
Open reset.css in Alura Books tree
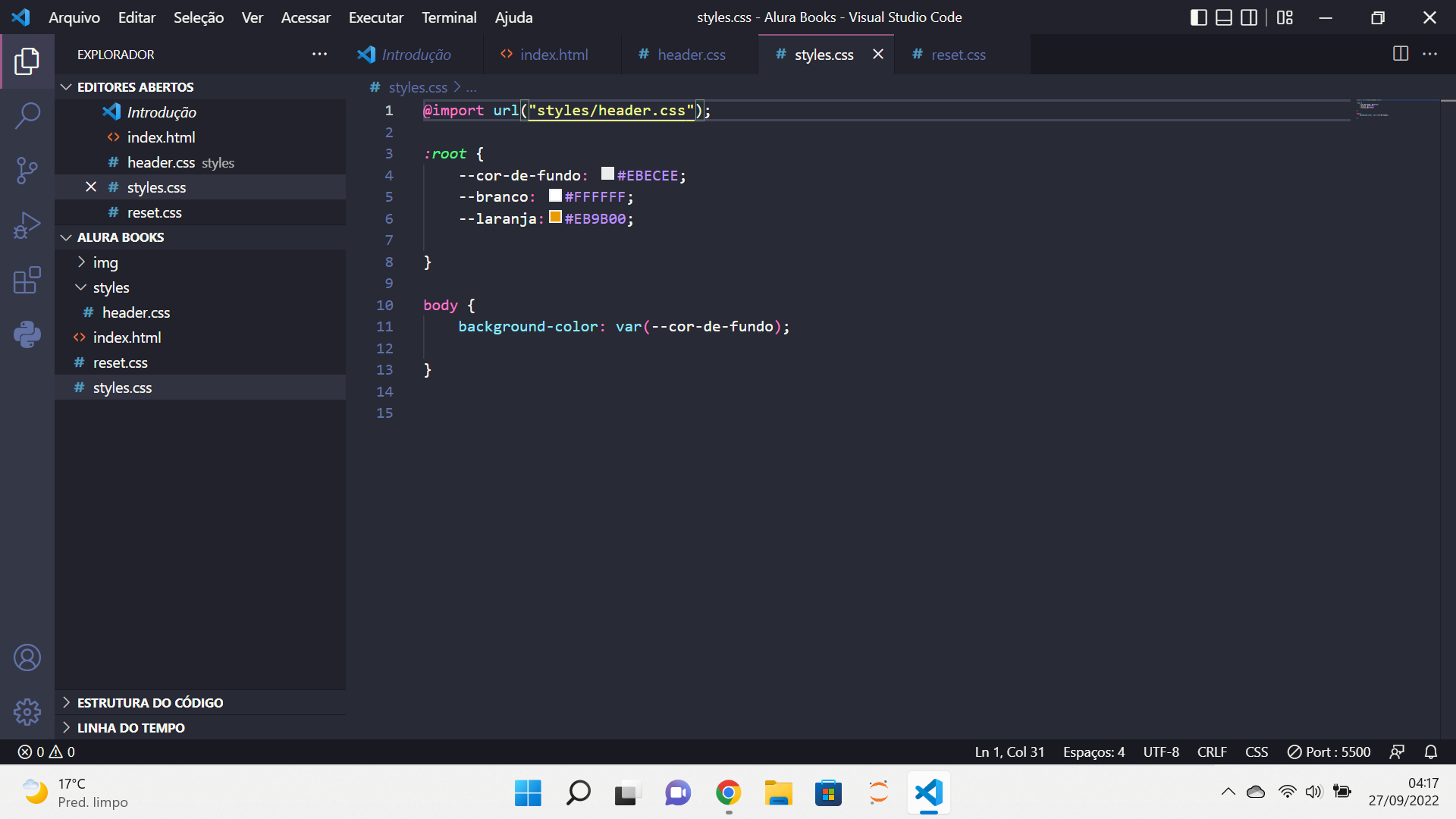(x=201, y=362)
